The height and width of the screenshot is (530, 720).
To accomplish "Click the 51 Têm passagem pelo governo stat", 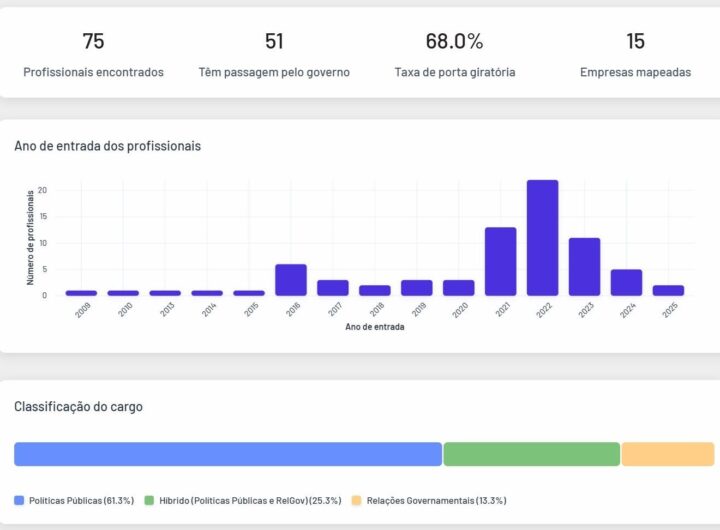I will click(x=274, y=55).
